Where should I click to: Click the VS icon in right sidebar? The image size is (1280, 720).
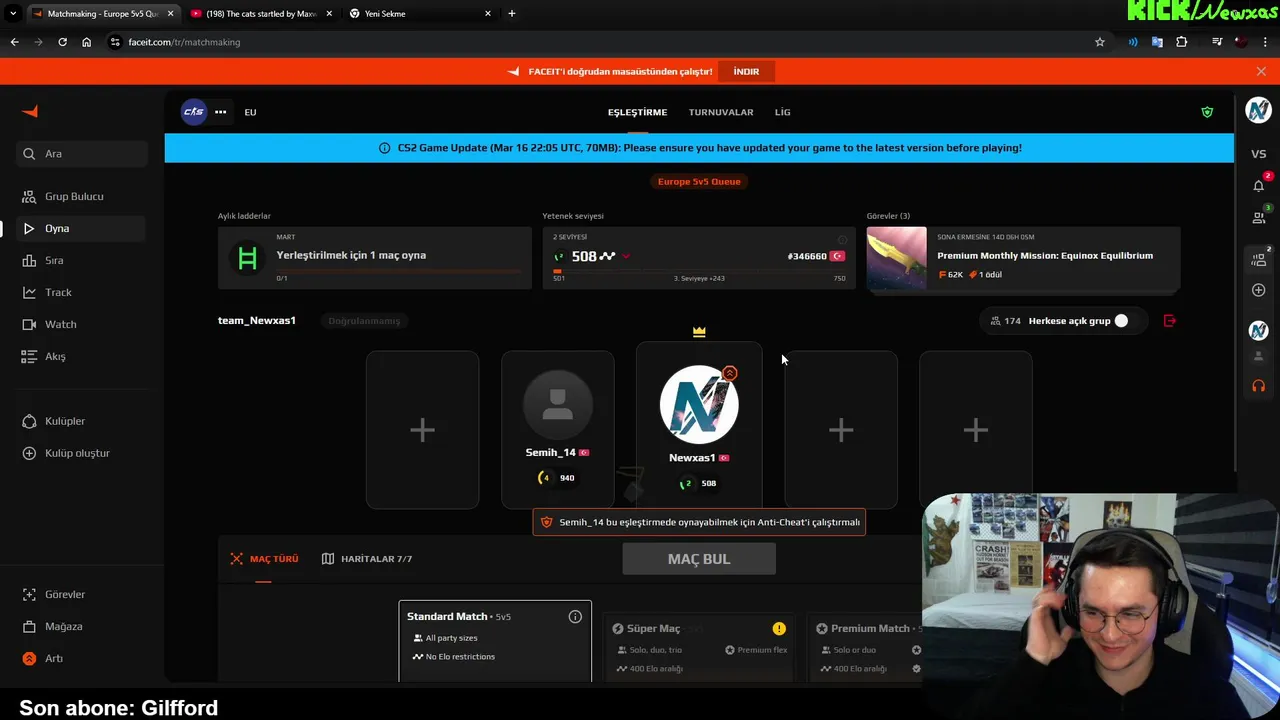(x=1258, y=154)
